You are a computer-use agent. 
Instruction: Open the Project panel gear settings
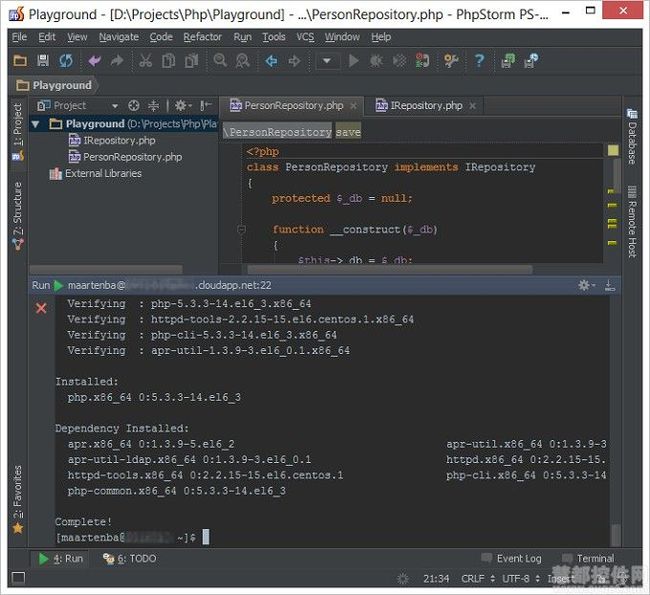[182, 106]
